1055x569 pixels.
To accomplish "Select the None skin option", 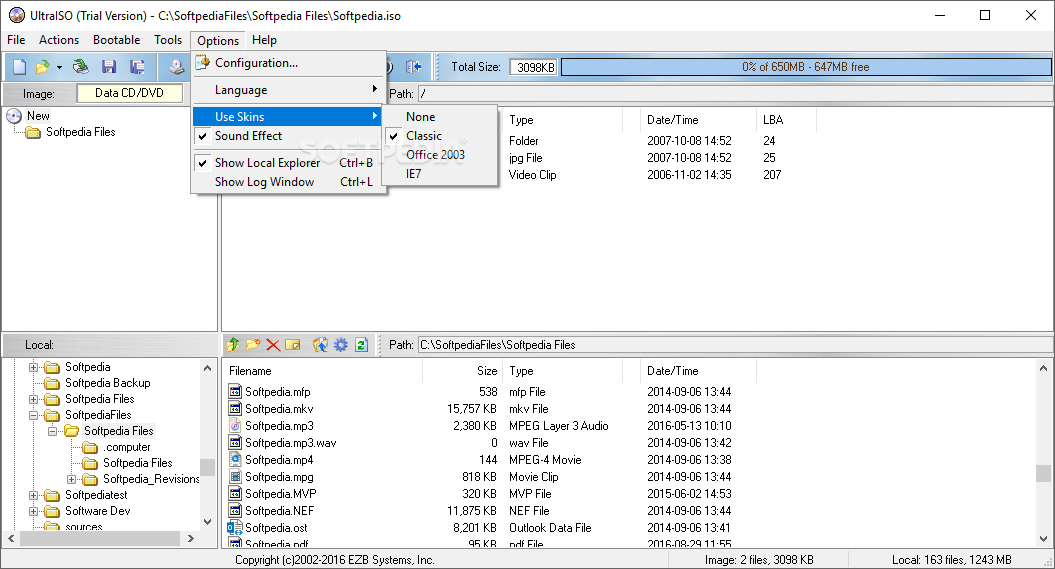I will point(440,116).
